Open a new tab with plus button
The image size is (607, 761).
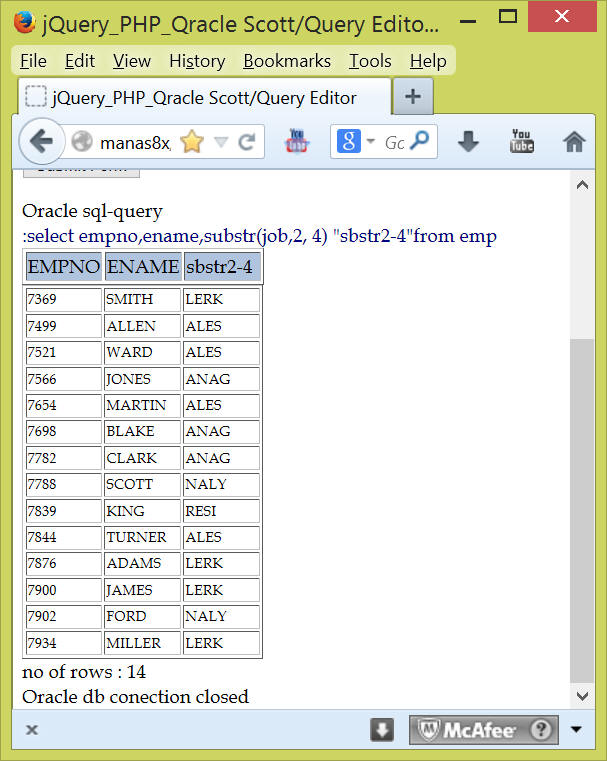pos(413,97)
